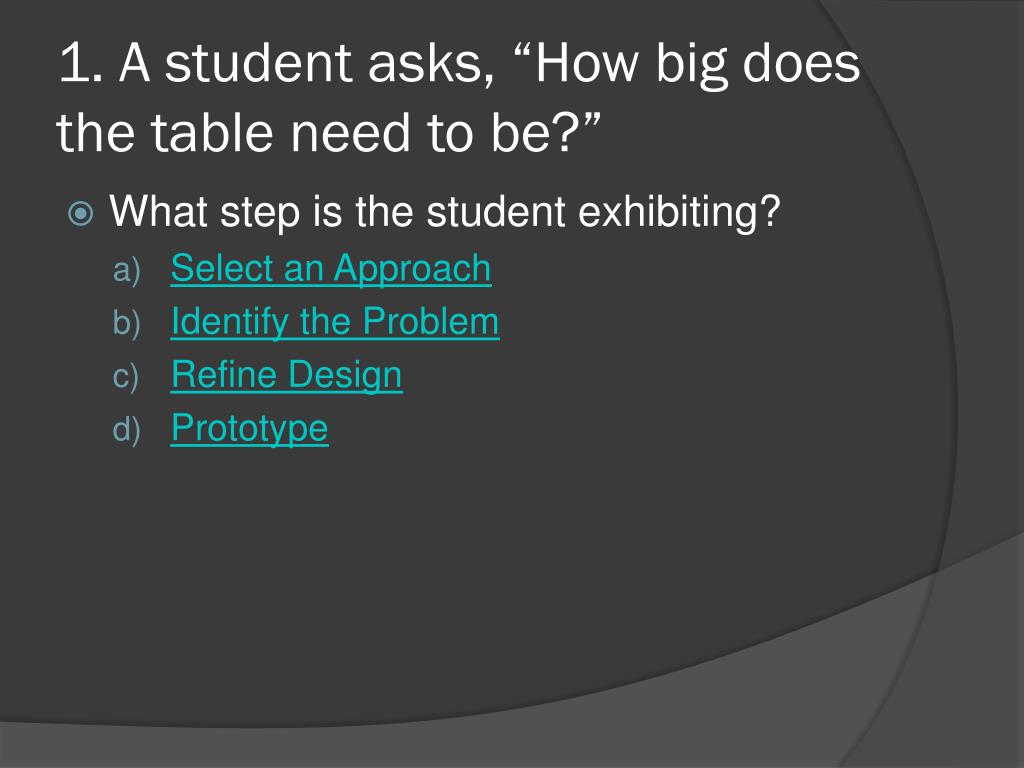Image resolution: width=1024 pixels, height=768 pixels.
Task: Select the "d)" list marker
Action: point(127,430)
